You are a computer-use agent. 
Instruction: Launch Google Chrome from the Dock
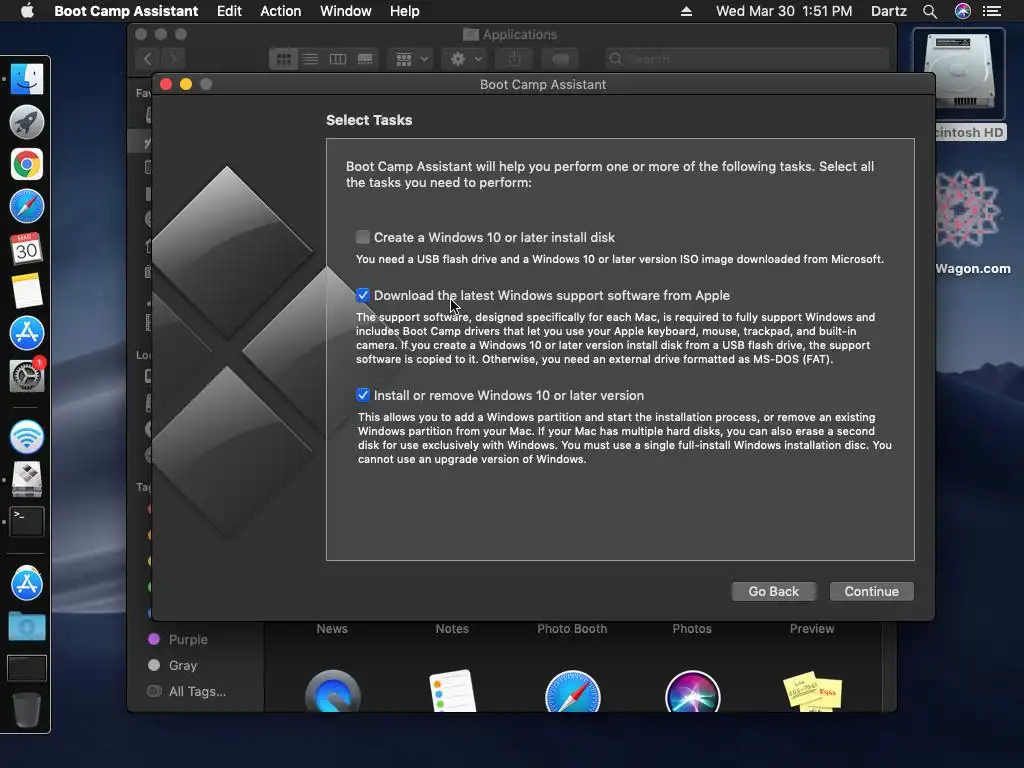27,164
